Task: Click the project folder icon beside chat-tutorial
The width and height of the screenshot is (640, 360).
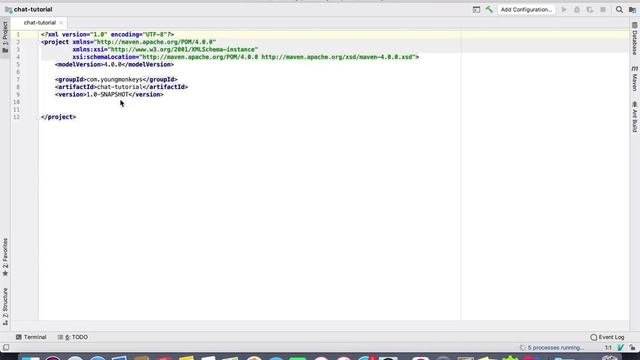Action: [8, 9]
